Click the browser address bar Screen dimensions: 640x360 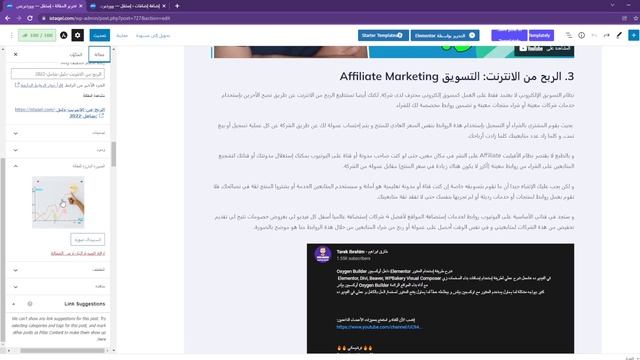327,18
